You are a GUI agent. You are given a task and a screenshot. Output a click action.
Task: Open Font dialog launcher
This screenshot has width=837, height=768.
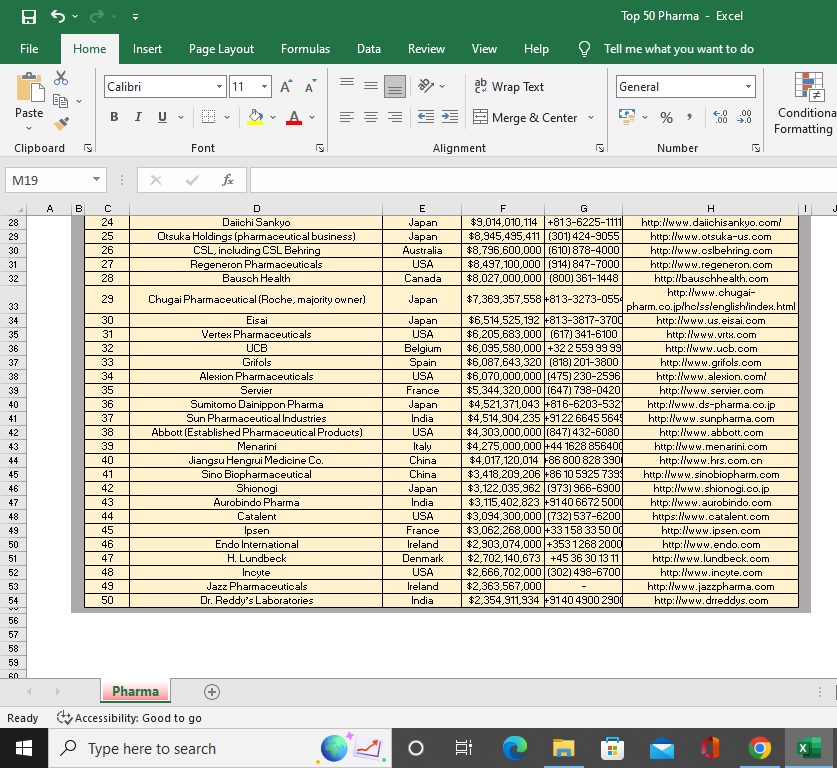320,148
